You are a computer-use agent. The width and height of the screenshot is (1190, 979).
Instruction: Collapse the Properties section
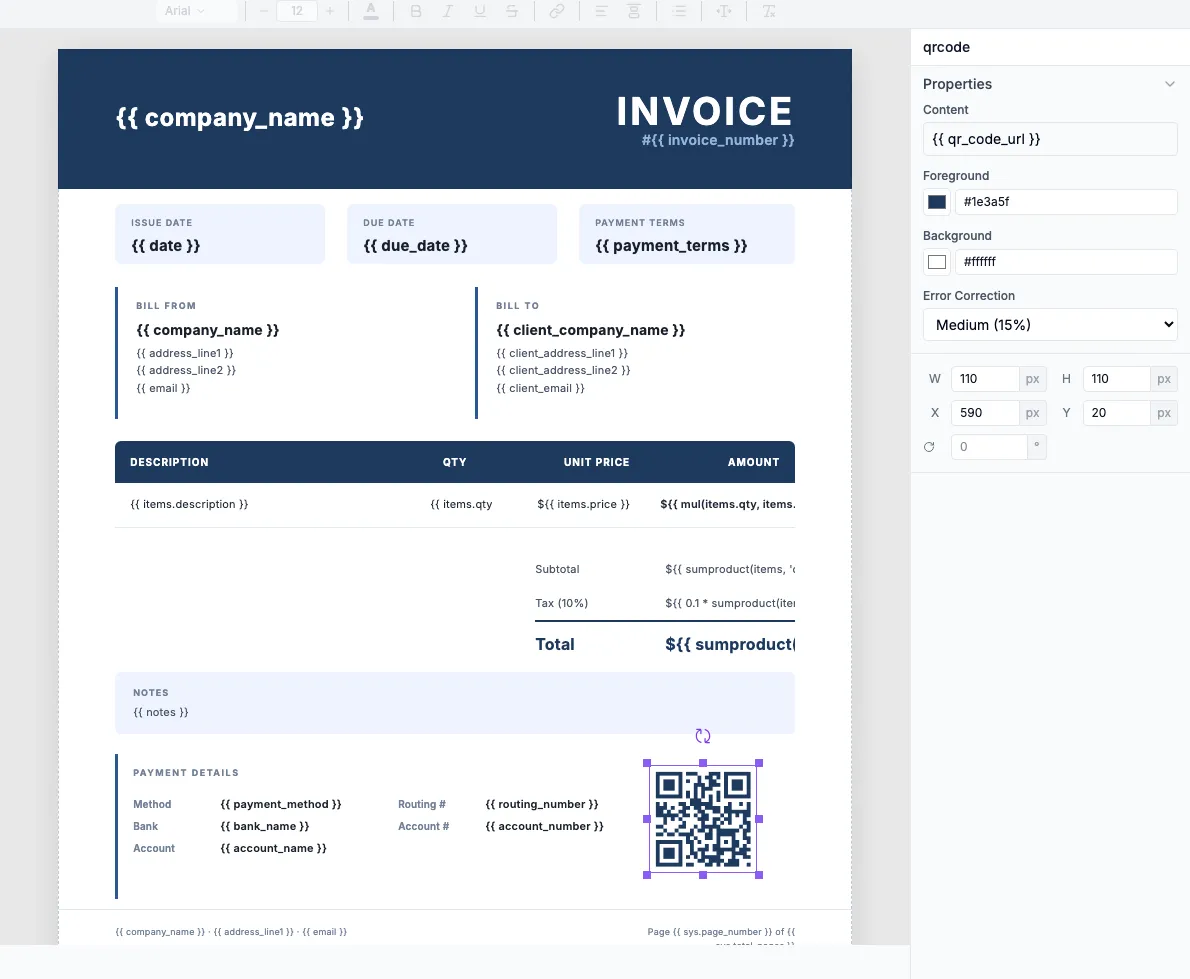pos(1169,84)
